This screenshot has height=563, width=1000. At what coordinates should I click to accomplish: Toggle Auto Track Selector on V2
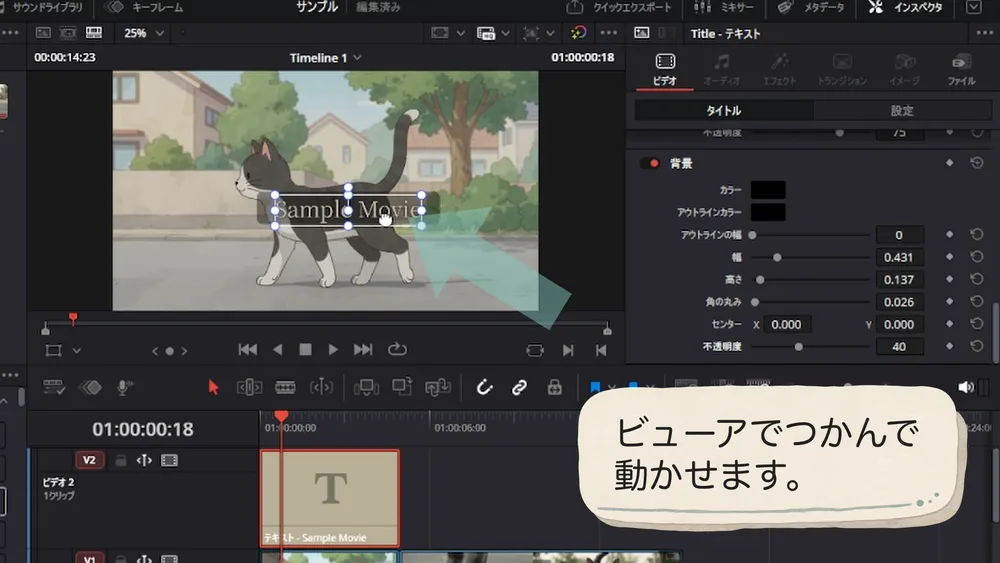tap(144, 460)
